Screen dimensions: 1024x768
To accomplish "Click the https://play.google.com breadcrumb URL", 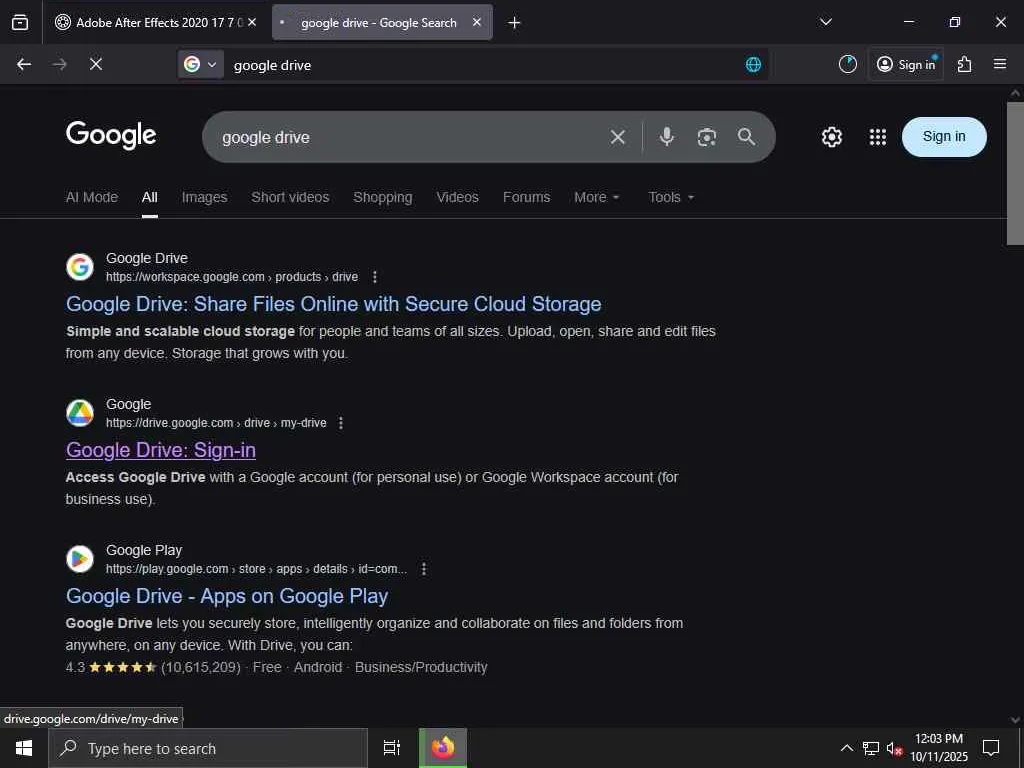I will [x=256, y=569].
